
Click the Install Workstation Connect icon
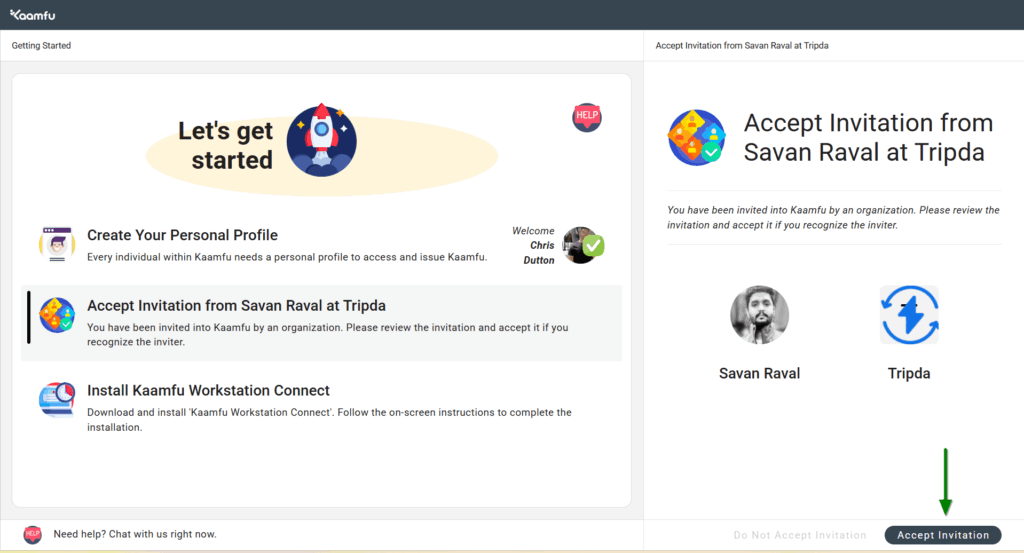(x=56, y=399)
